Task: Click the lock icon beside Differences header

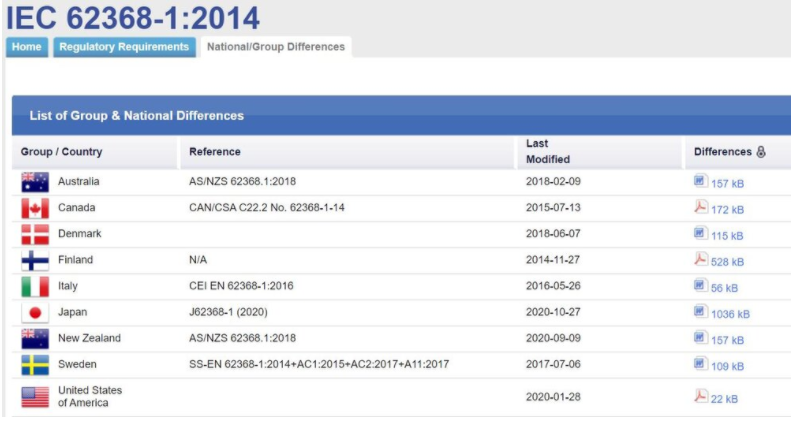Action: point(761,152)
